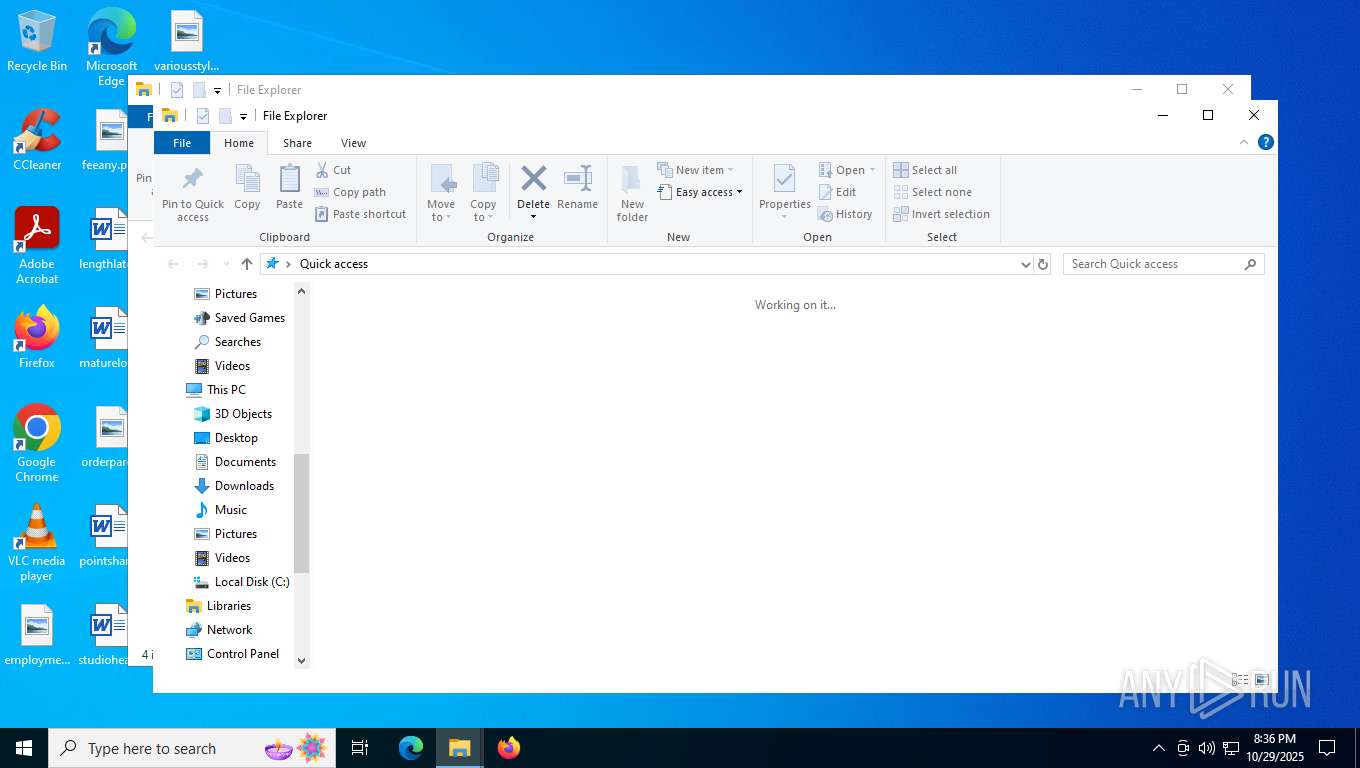Switch to the Home ribbon tab
The height and width of the screenshot is (768, 1360).
pyautogui.click(x=239, y=143)
